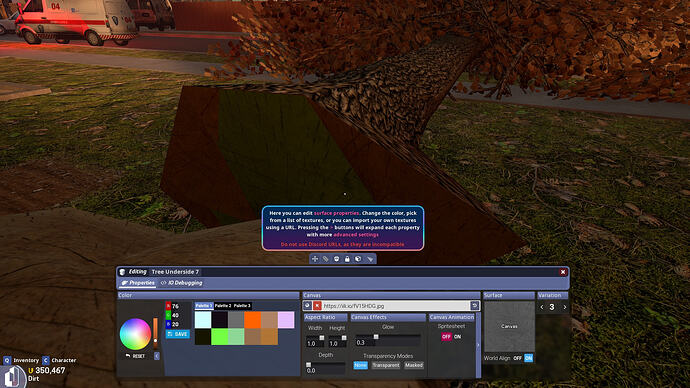Close the Tree Underside 7 editing panel
This screenshot has width=690, height=388.
point(563,272)
